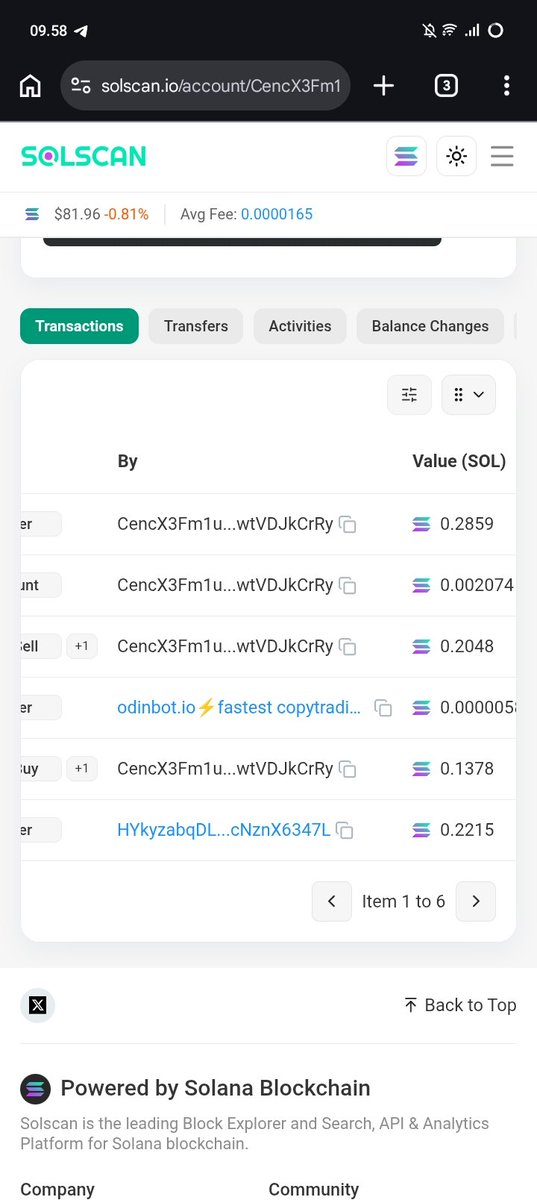Click the By column header

127,461
